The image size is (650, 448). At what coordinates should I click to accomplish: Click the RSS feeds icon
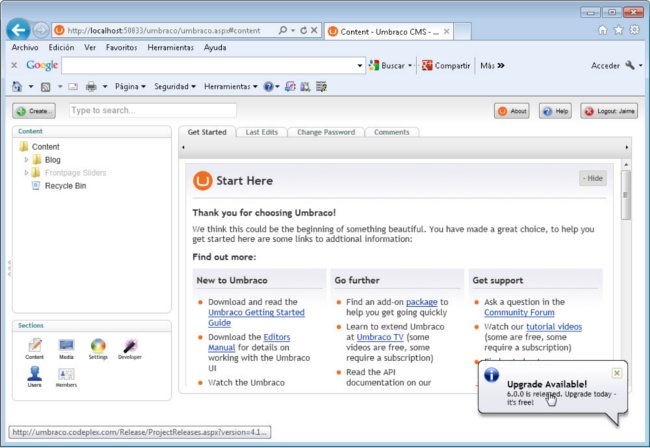point(46,87)
